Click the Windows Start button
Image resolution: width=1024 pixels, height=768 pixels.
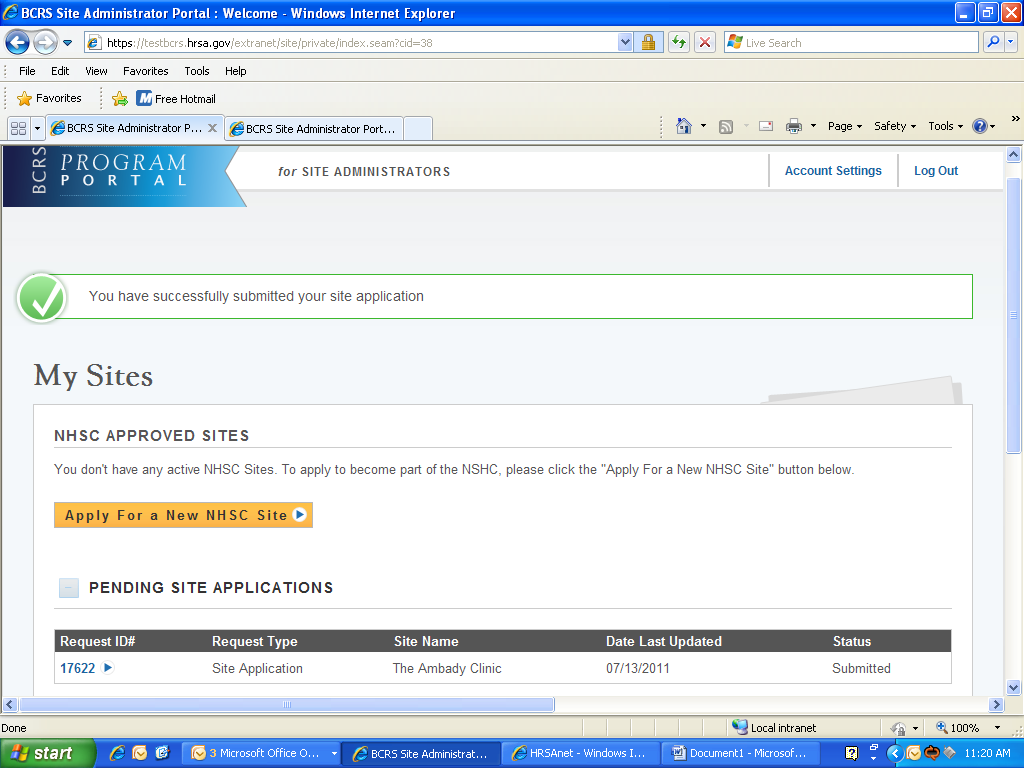[48, 753]
